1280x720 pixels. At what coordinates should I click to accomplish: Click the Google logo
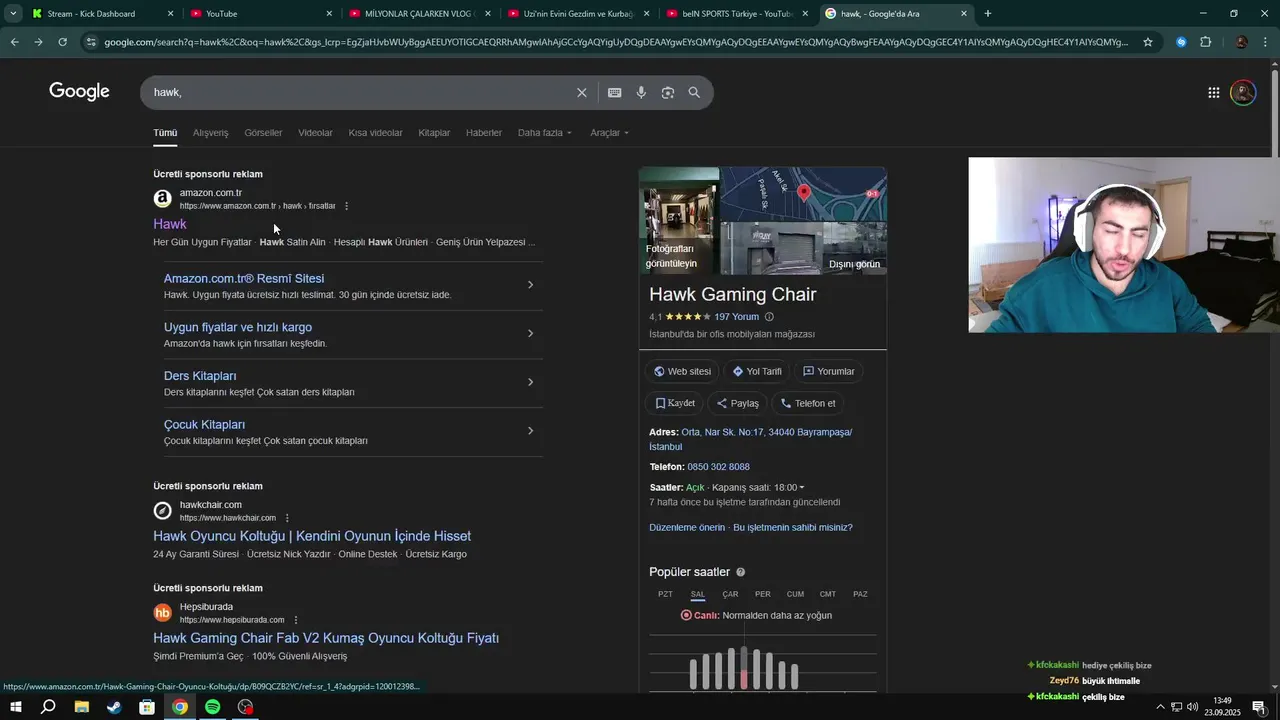pos(79,92)
